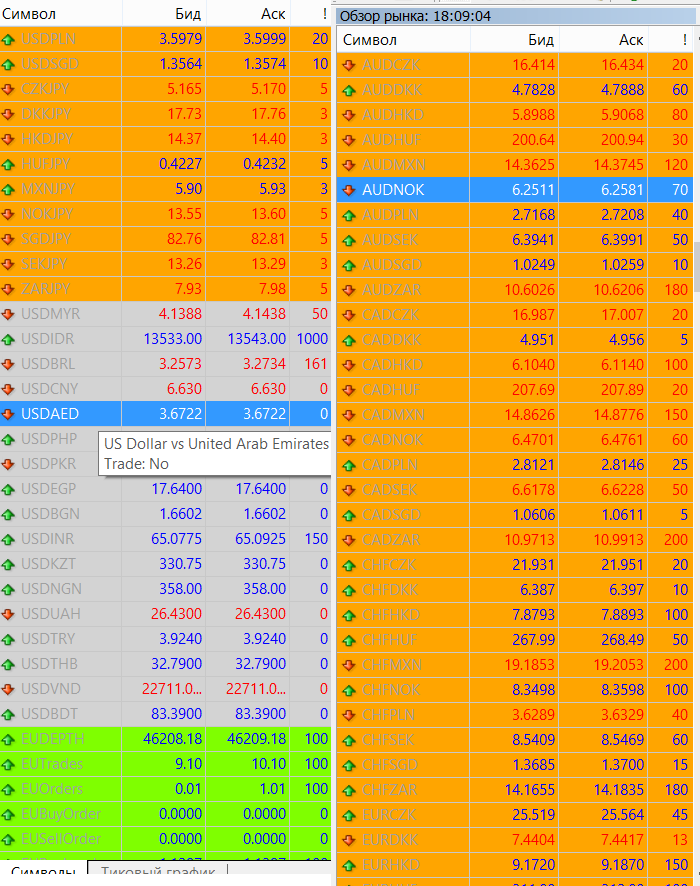700x886 pixels.
Task: Click the up arrow icon beside AUDSGD
Action: [x=349, y=265]
